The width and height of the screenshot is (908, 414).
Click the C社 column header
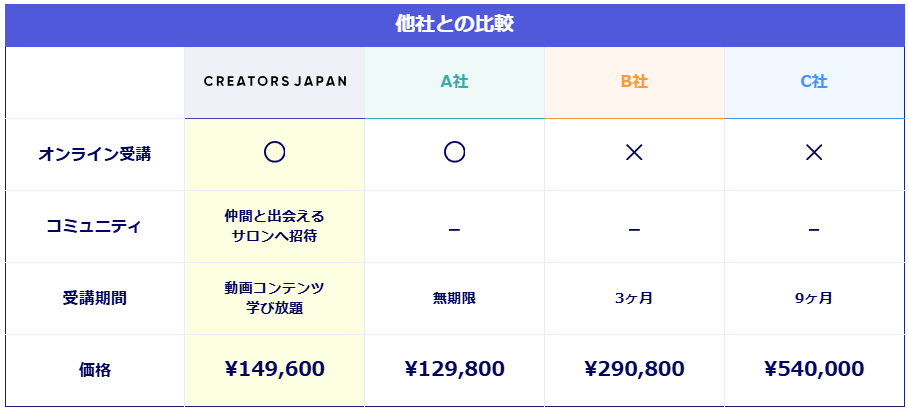pyautogui.click(x=814, y=82)
